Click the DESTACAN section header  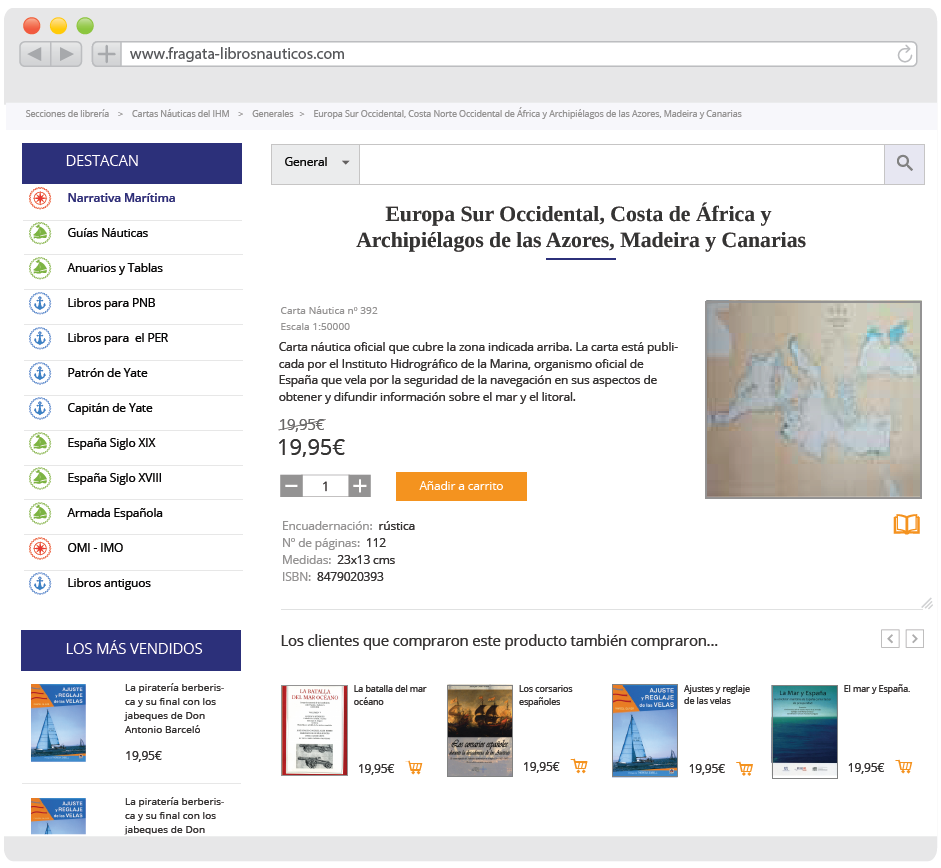pyautogui.click(x=132, y=163)
